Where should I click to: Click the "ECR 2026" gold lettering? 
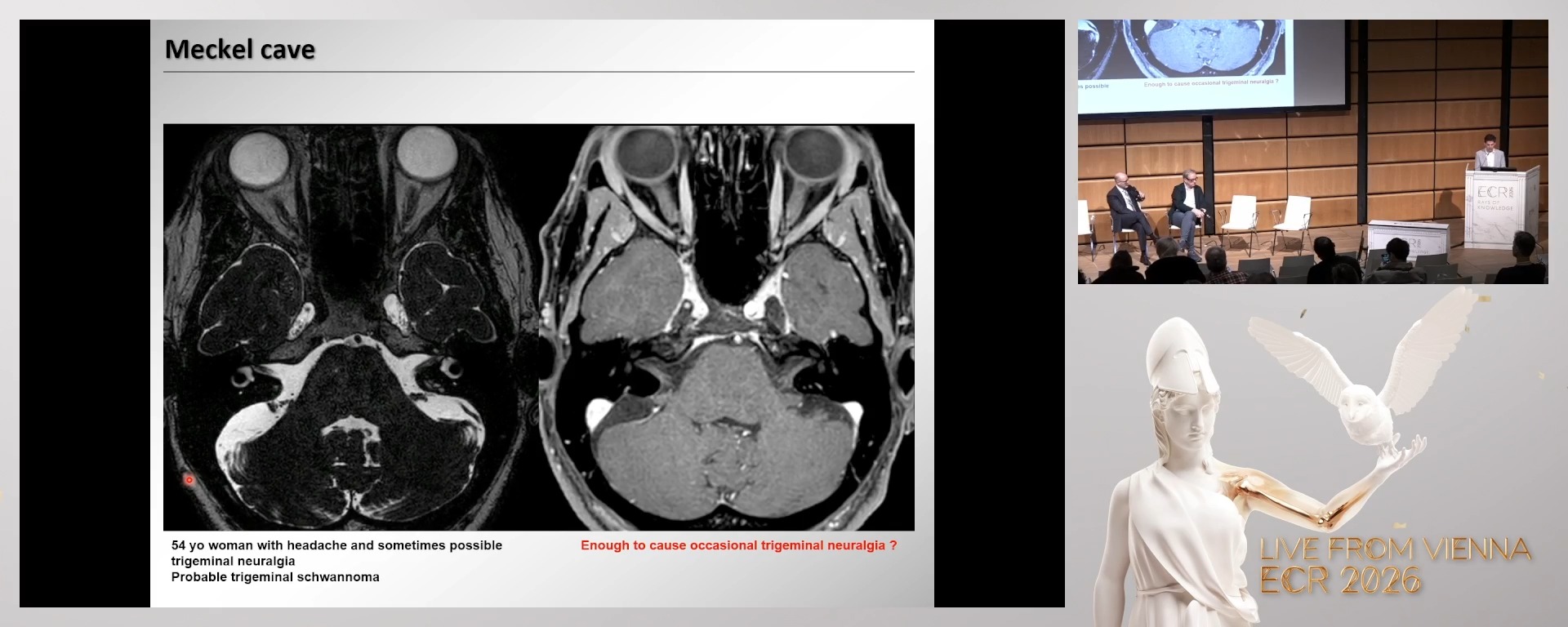(1340, 580)
